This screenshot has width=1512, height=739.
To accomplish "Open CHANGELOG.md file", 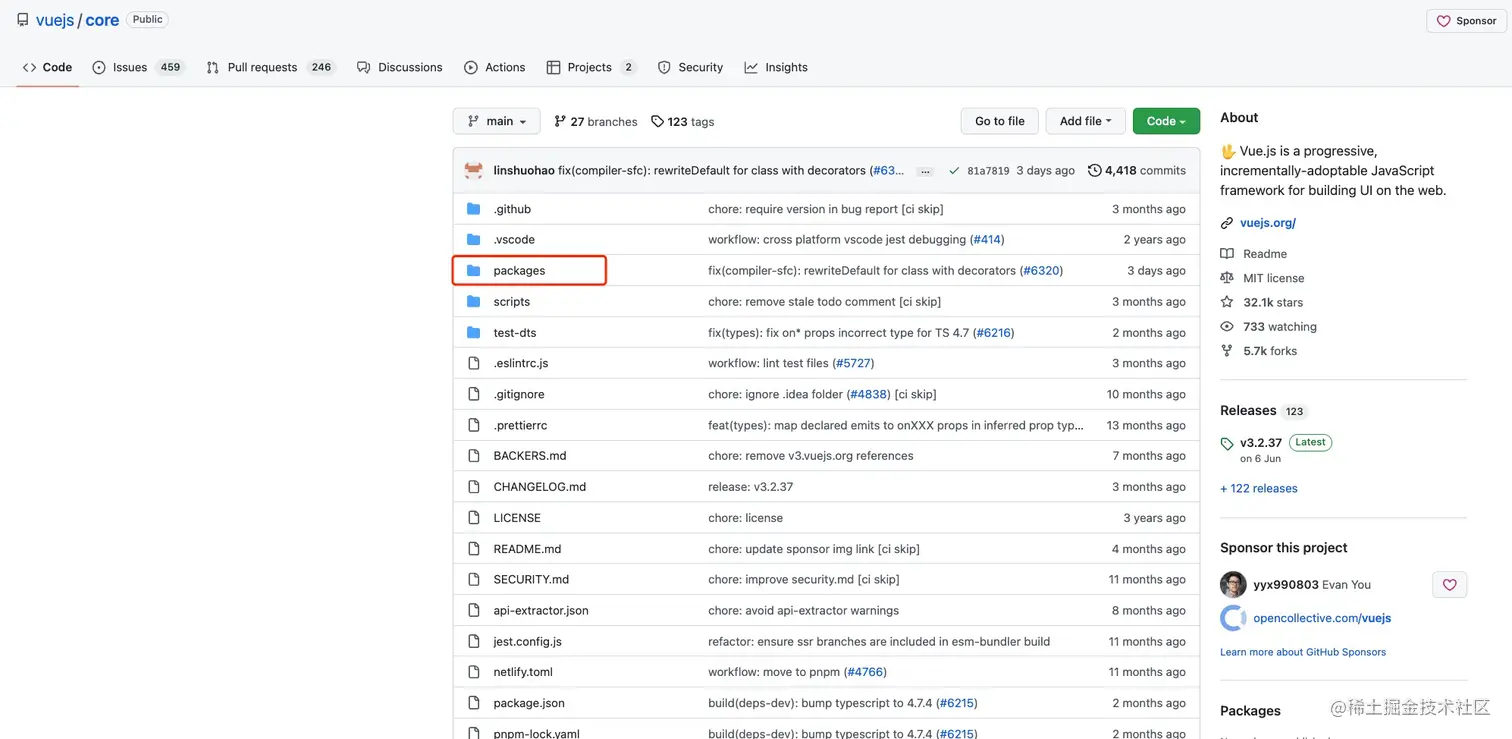I will (540, 487).
